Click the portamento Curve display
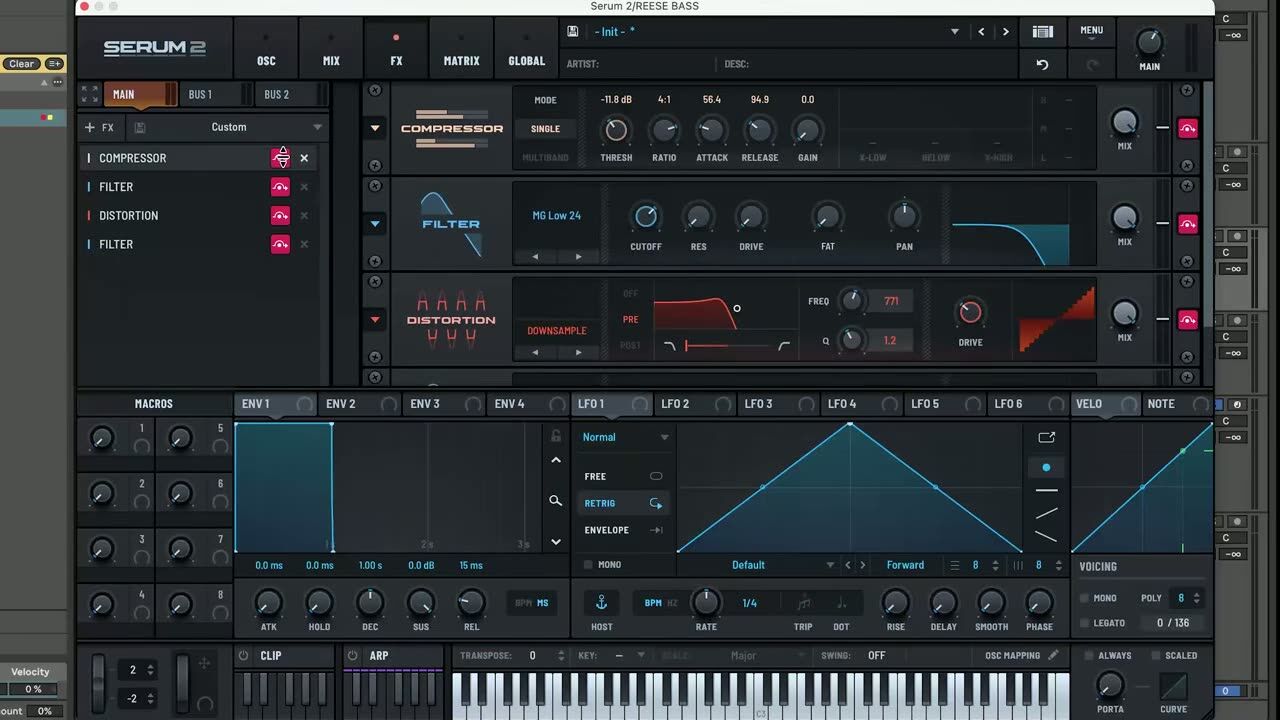Viewport: 1280px width, 720px height. 1174,686
